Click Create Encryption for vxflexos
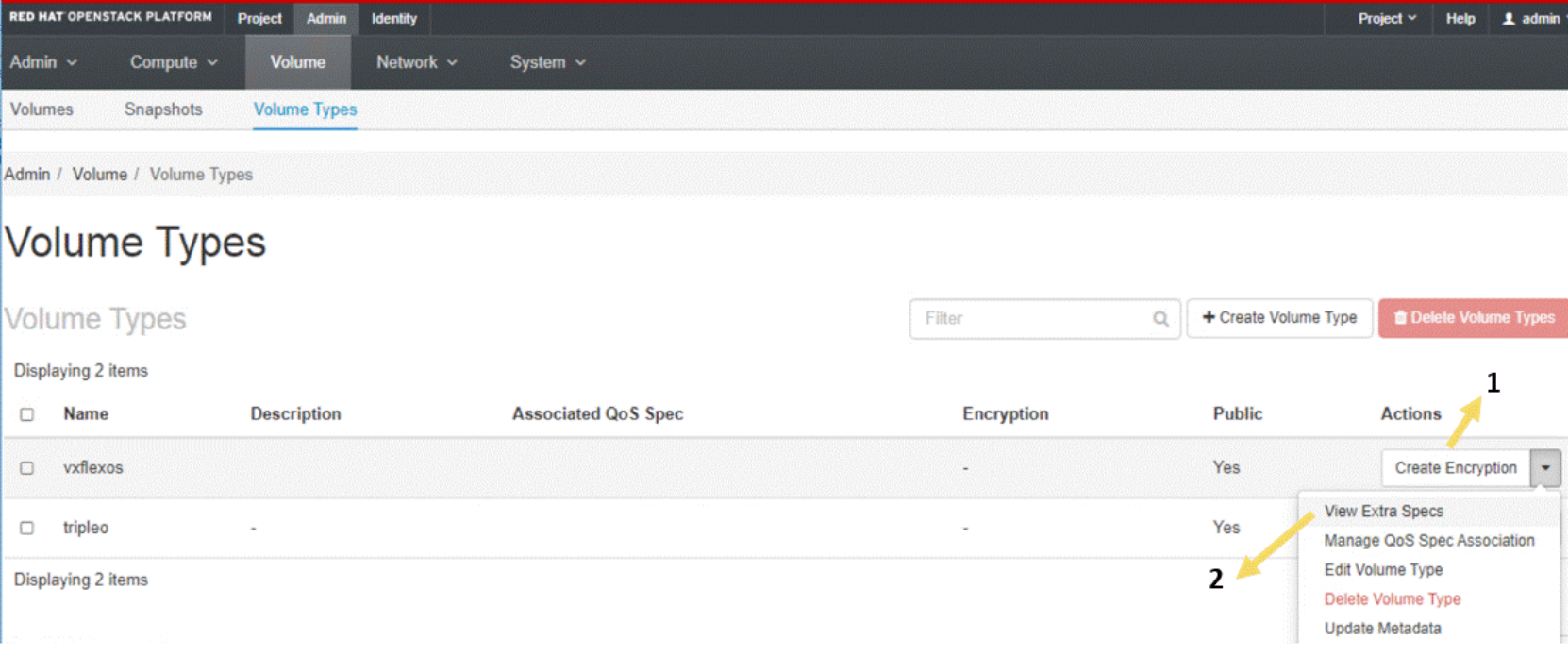 [x=1456, y=468]
